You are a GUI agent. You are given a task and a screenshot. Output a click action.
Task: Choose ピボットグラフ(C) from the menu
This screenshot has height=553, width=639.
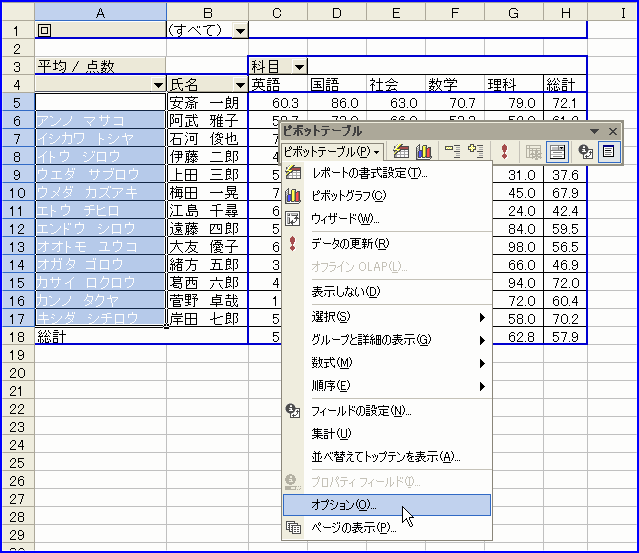click(387, 196)
